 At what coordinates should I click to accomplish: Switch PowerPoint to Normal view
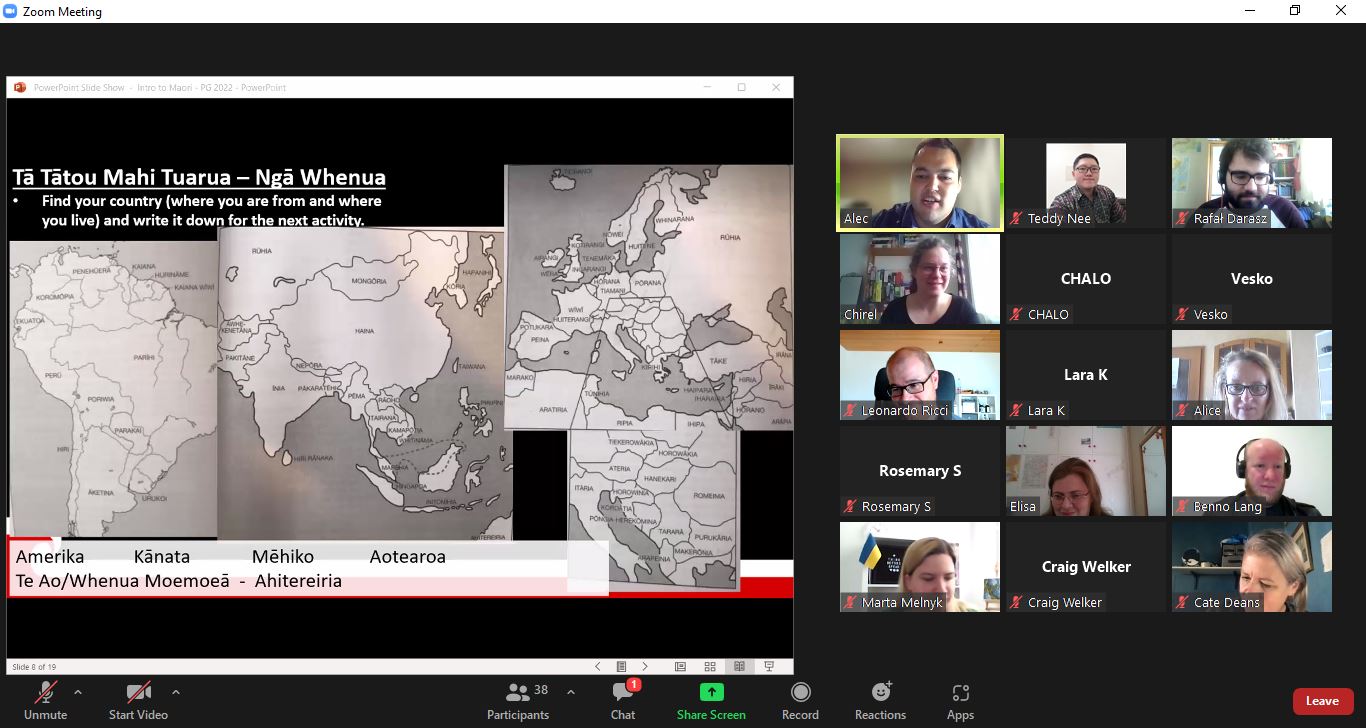coord(680,666)
